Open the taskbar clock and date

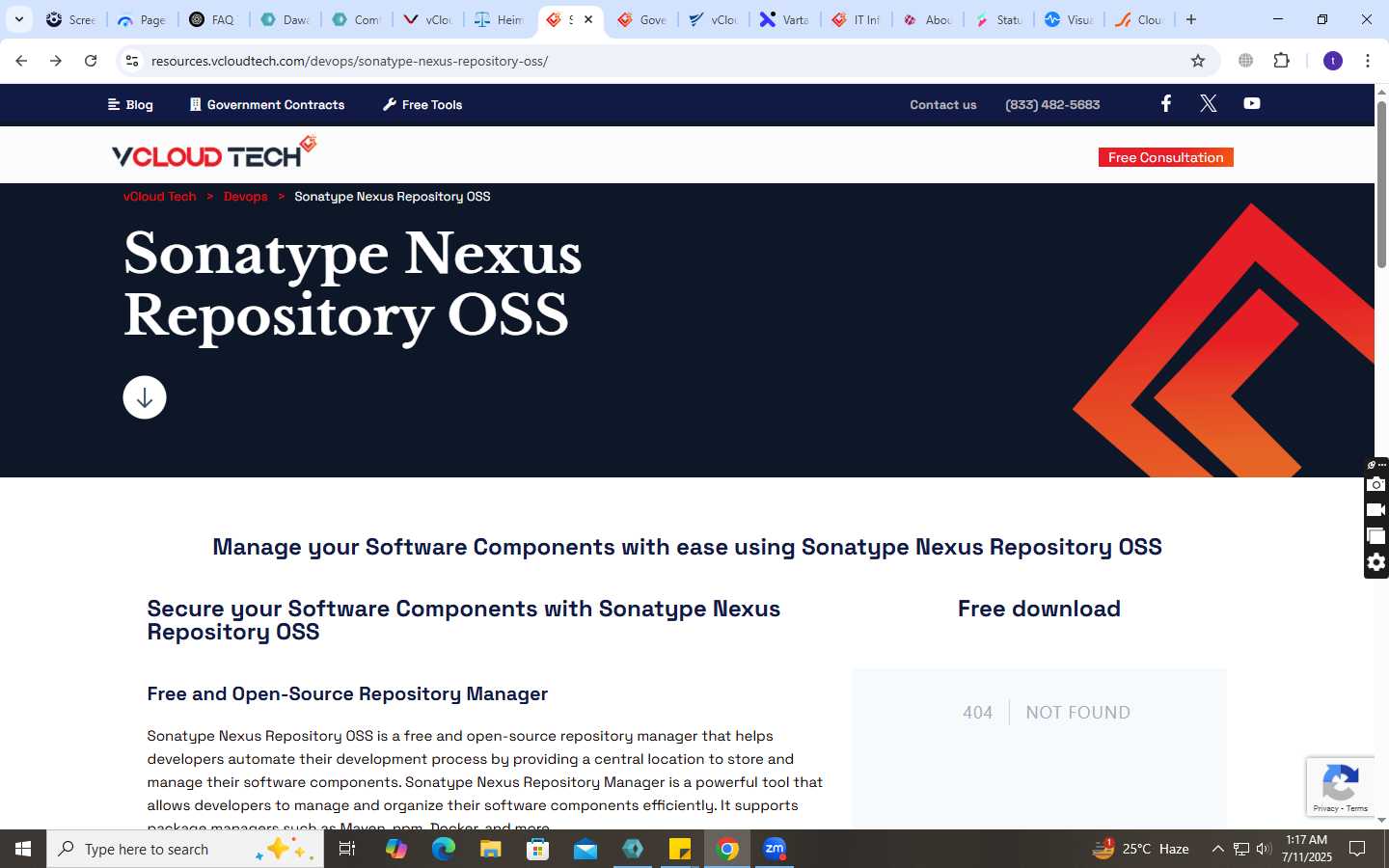coord(1306,849)
